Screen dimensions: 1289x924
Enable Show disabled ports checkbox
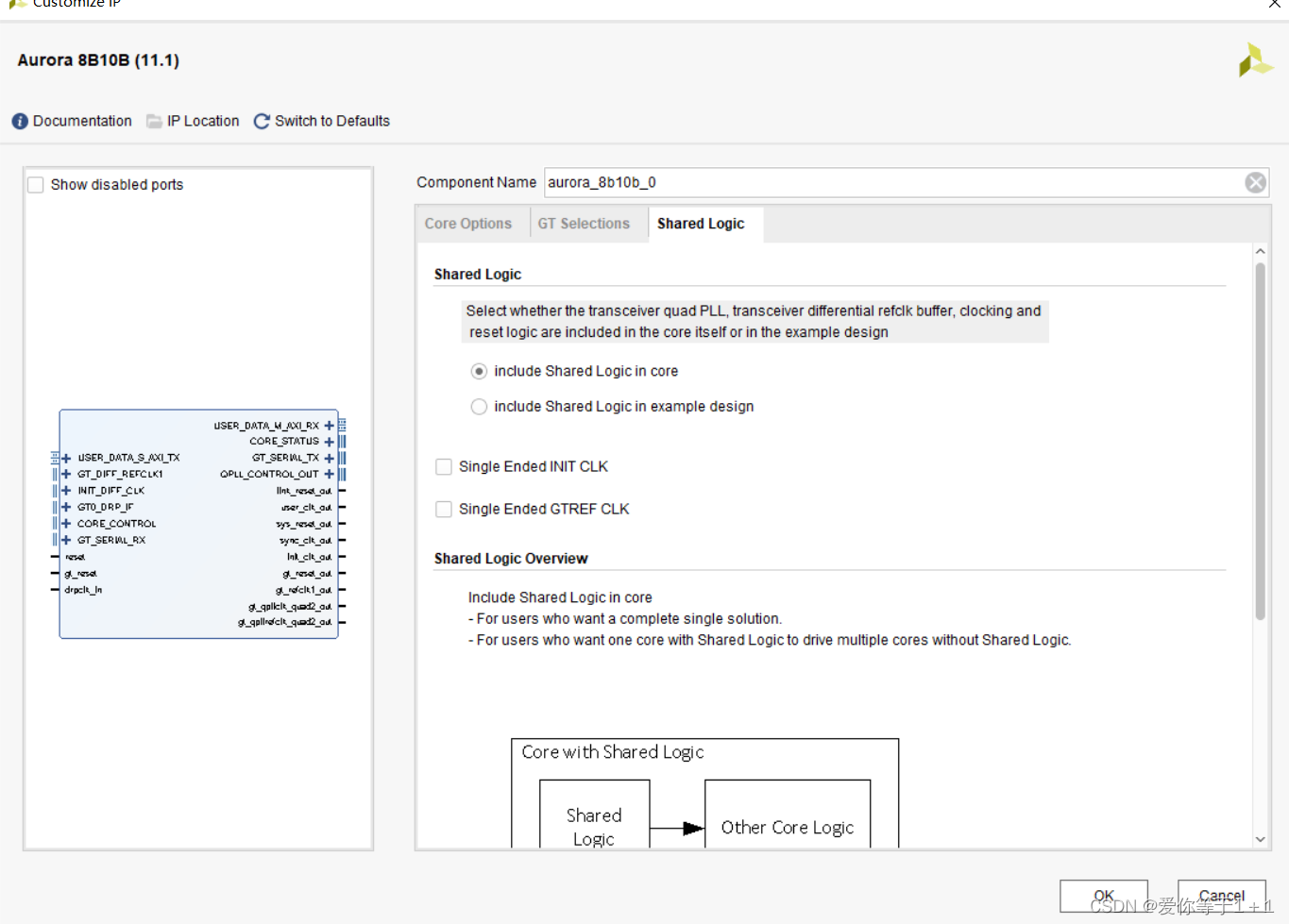click(36, 185)
